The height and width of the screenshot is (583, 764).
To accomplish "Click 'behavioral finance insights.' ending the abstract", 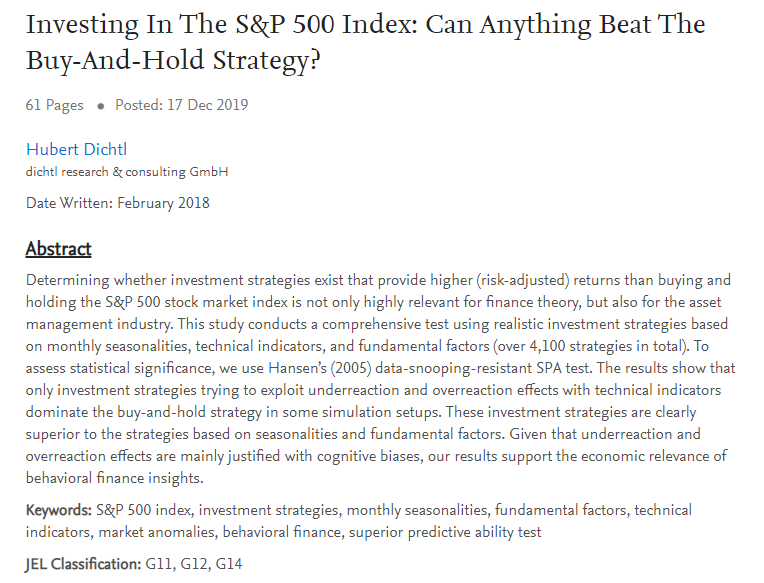I will (115, 478).
